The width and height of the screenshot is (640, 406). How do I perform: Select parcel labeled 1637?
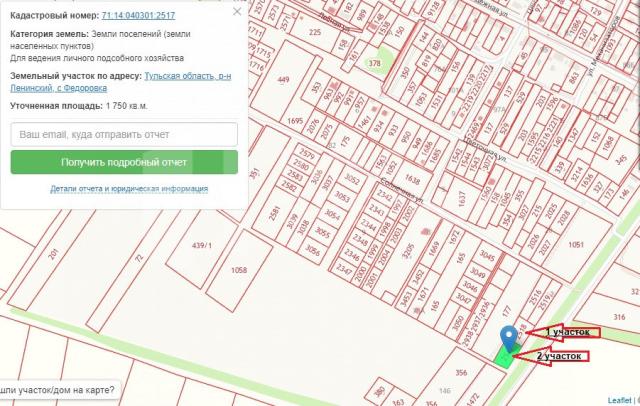[462, 199]
